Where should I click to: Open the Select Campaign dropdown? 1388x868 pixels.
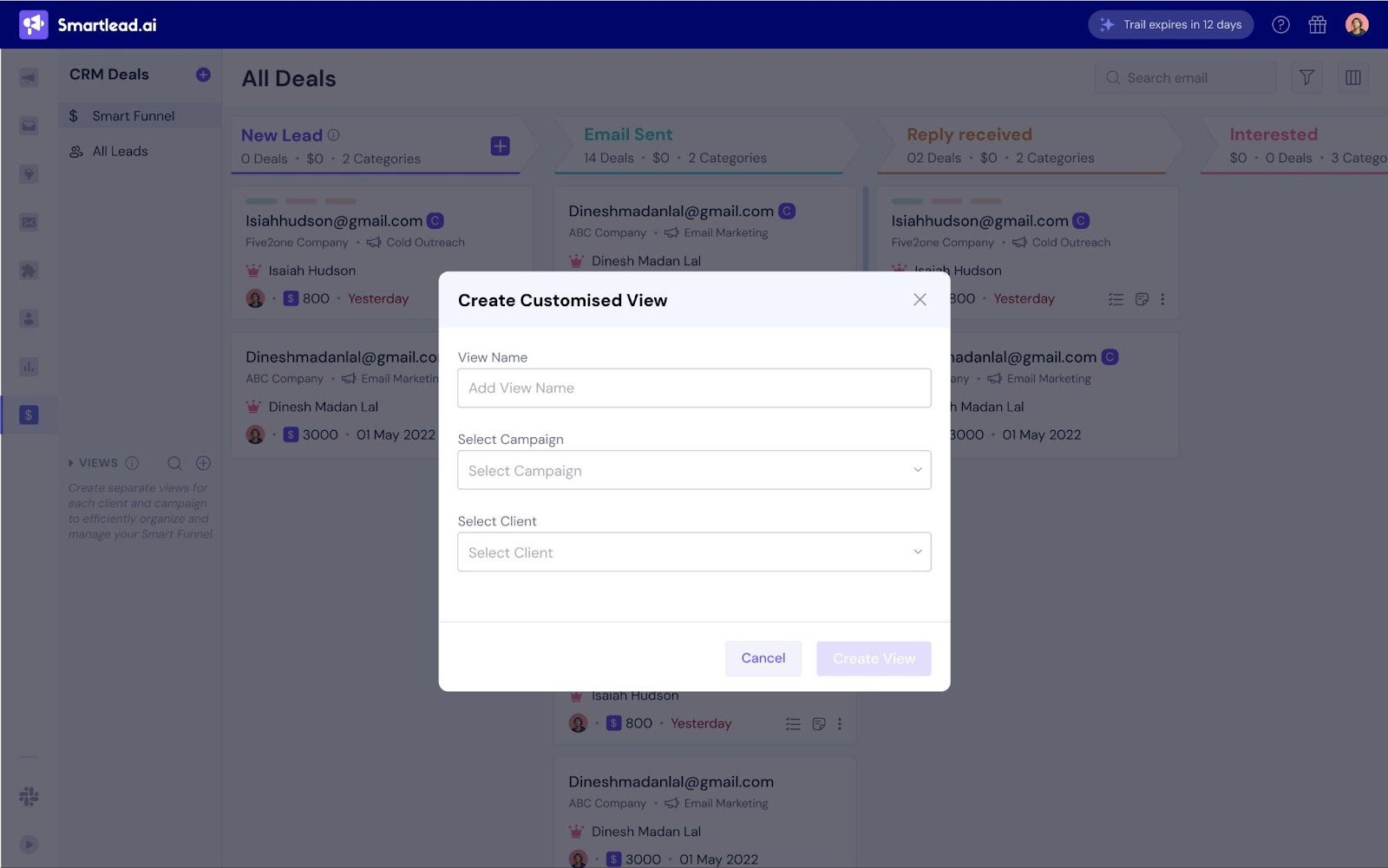tap(694, 470)
